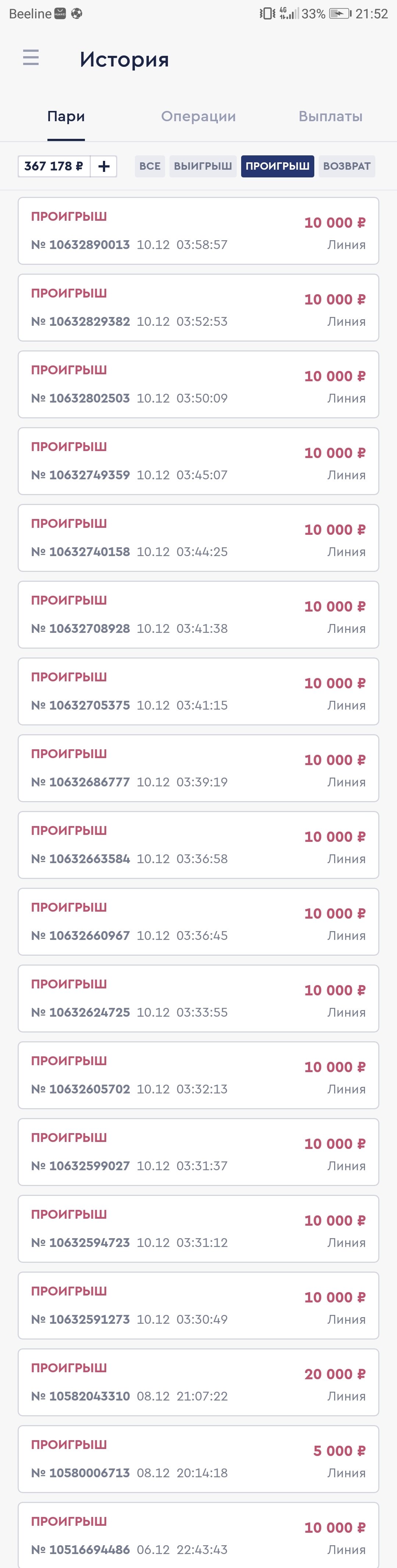
Task: Open the hamburger menu
Action: coord(31,58)
